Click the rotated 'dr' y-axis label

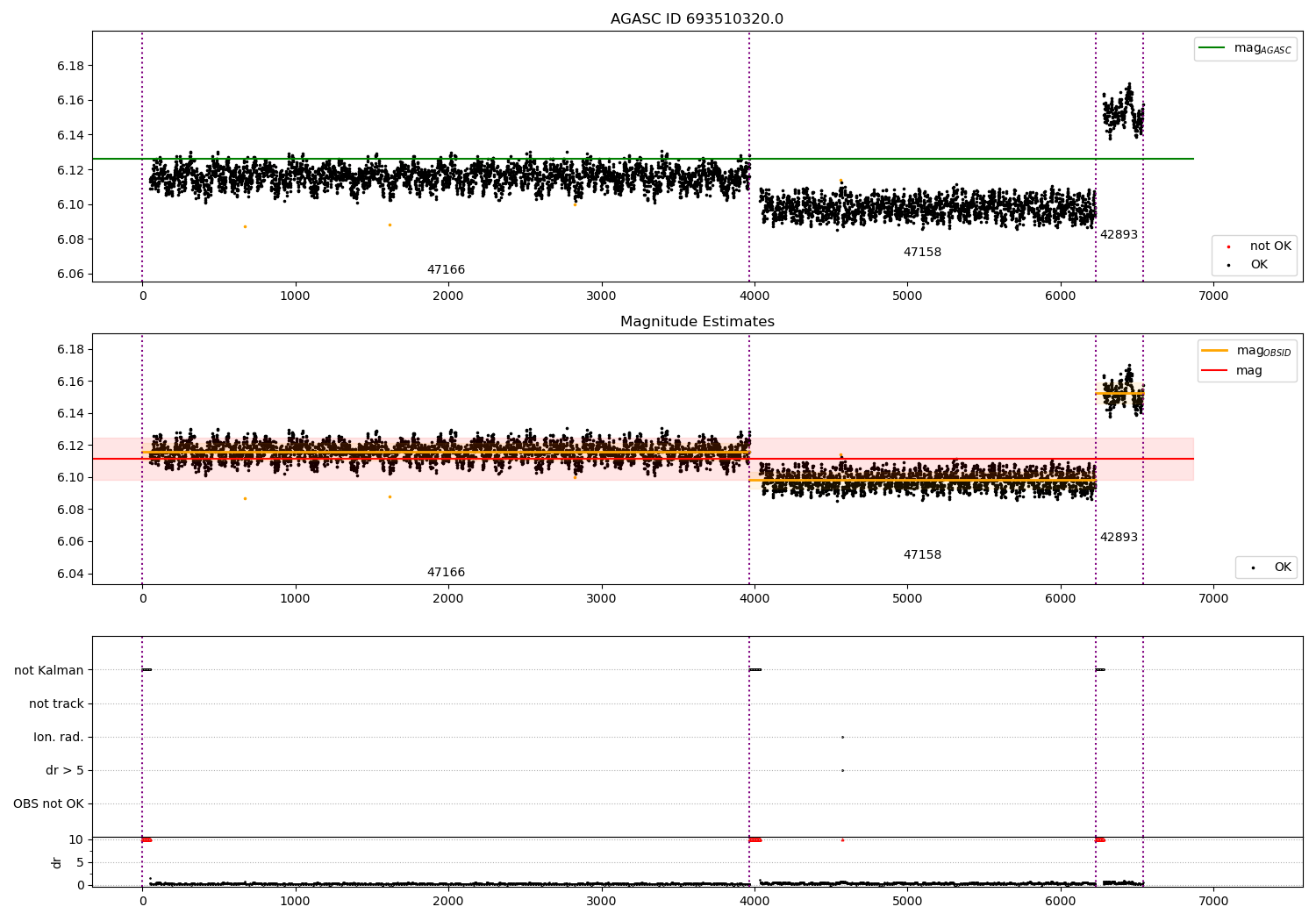57,862
